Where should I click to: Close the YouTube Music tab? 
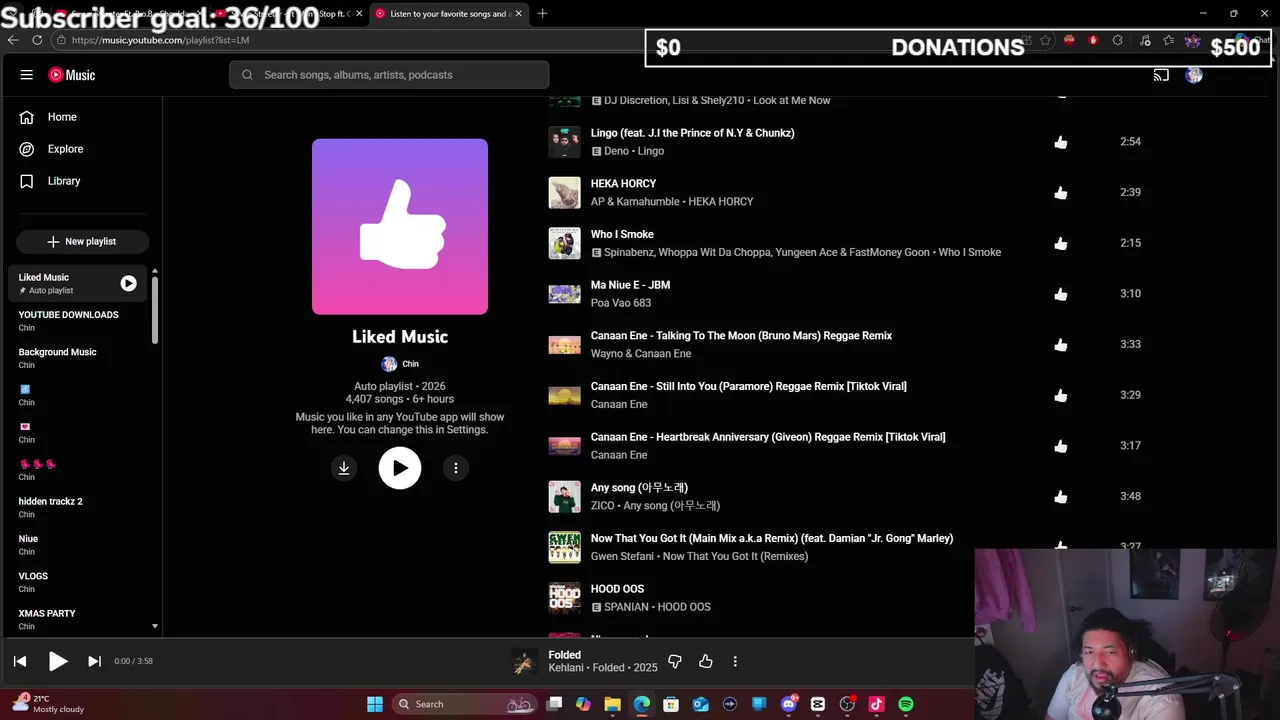518,14
